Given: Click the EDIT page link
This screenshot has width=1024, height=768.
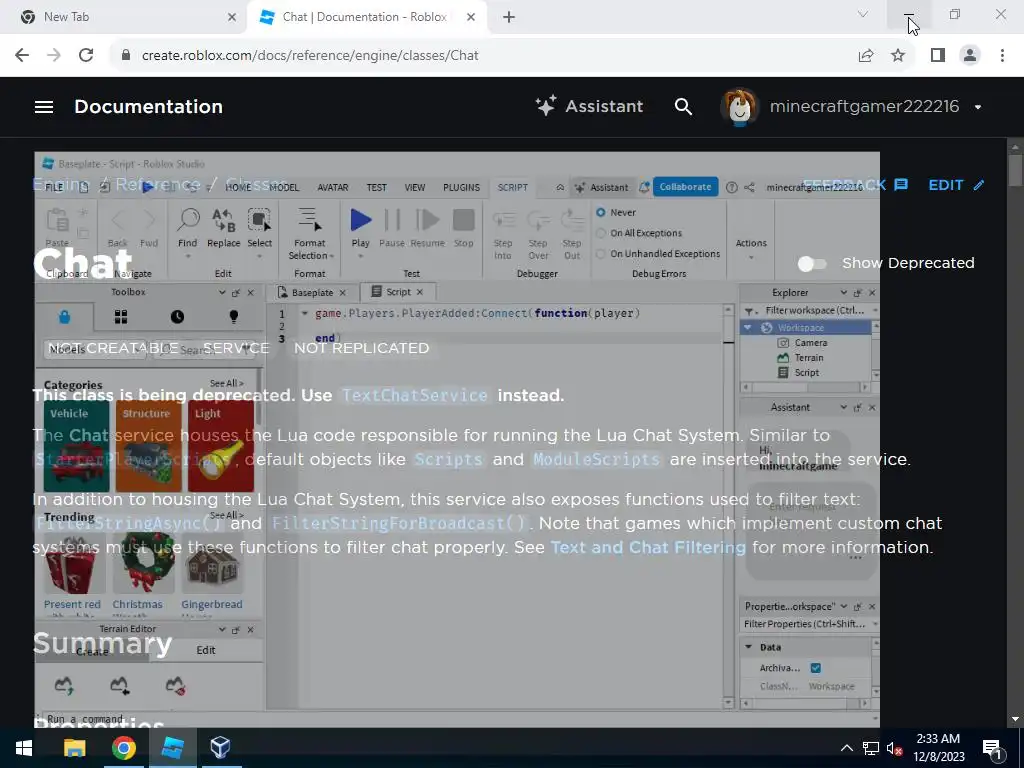Looking at the screenshot, I should click(x=956, y=185).
